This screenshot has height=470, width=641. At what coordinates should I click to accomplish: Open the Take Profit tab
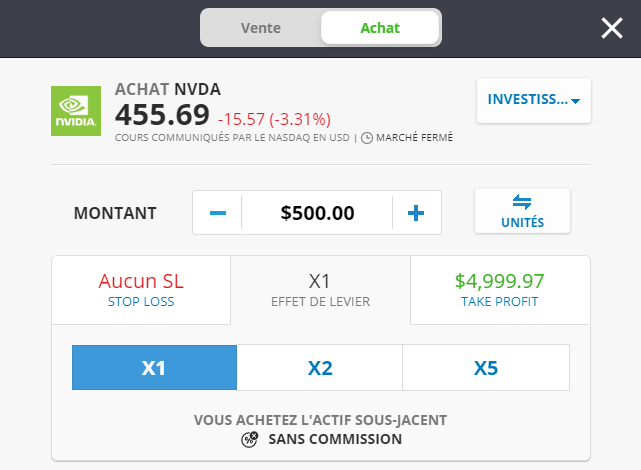click(500, 290)
